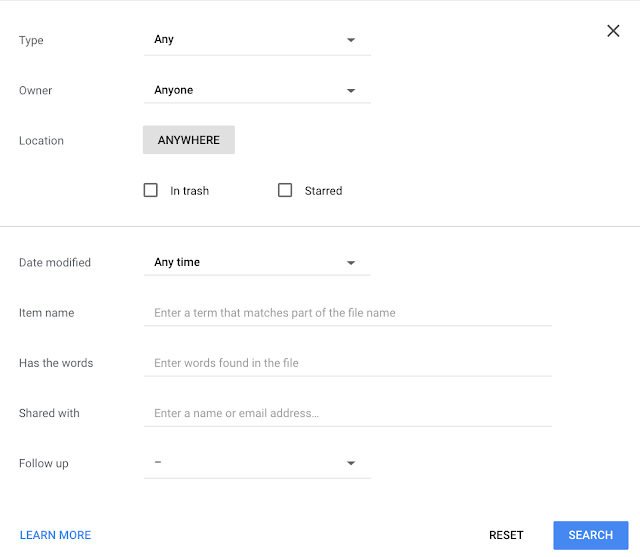Image resolution: width=640 pixels, height=557 pixels.
Task: Focus the Item name text field
Action: pos(347,313)
